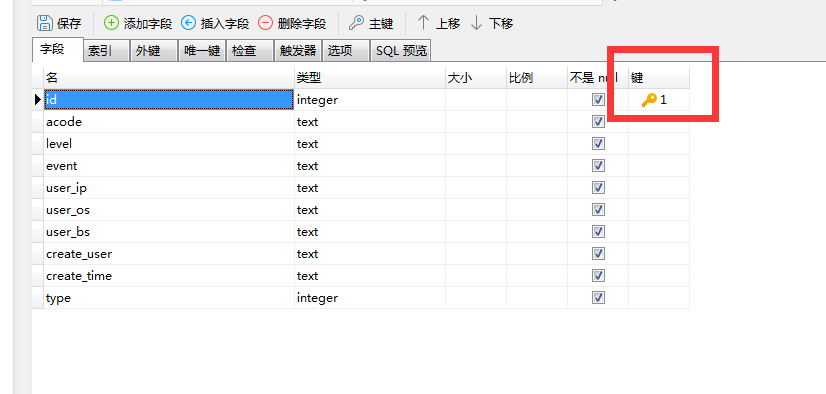Click the integer type cell of type row
The width and height of the screenshot is (826, 394).
pyautogui.click(x=370, y=298)
